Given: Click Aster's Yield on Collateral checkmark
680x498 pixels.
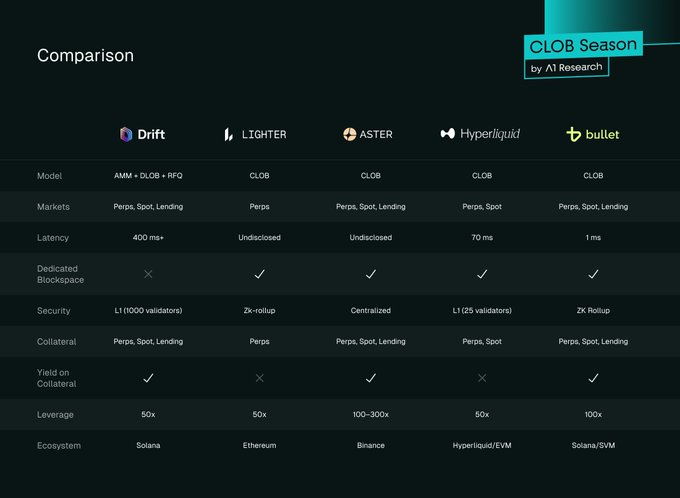Looking at the screenshot, I should [x=371, y=378].
